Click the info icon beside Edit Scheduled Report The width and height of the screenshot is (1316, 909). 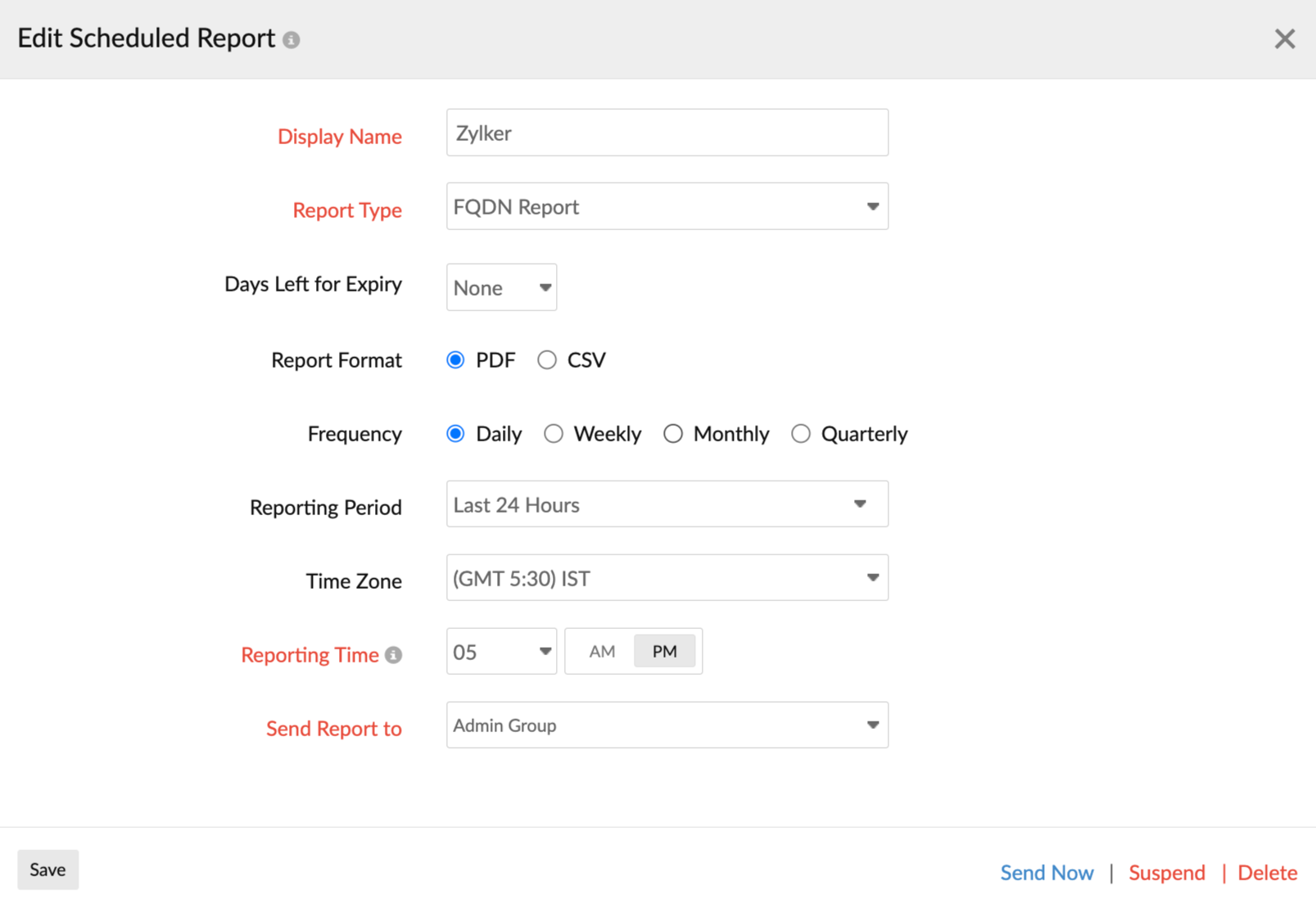(292, 38)
